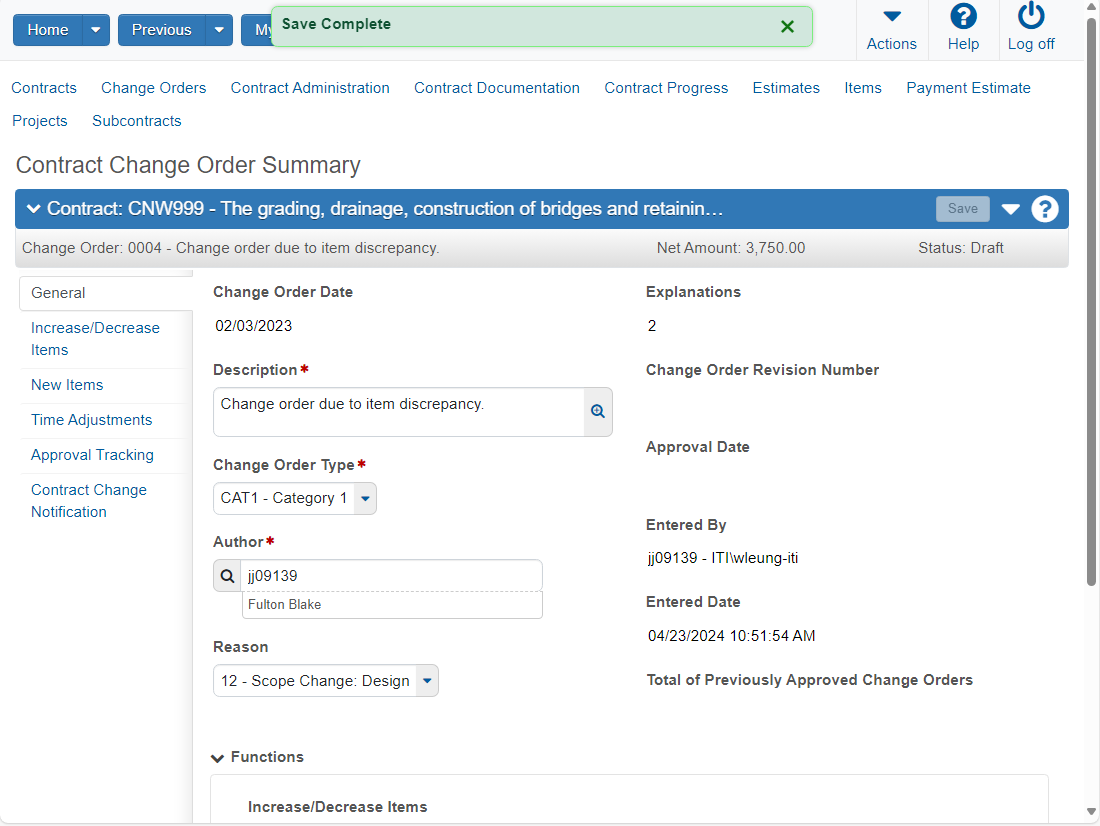
Task: Open the Home button dropdown arrow
Action: click(96, 30)
